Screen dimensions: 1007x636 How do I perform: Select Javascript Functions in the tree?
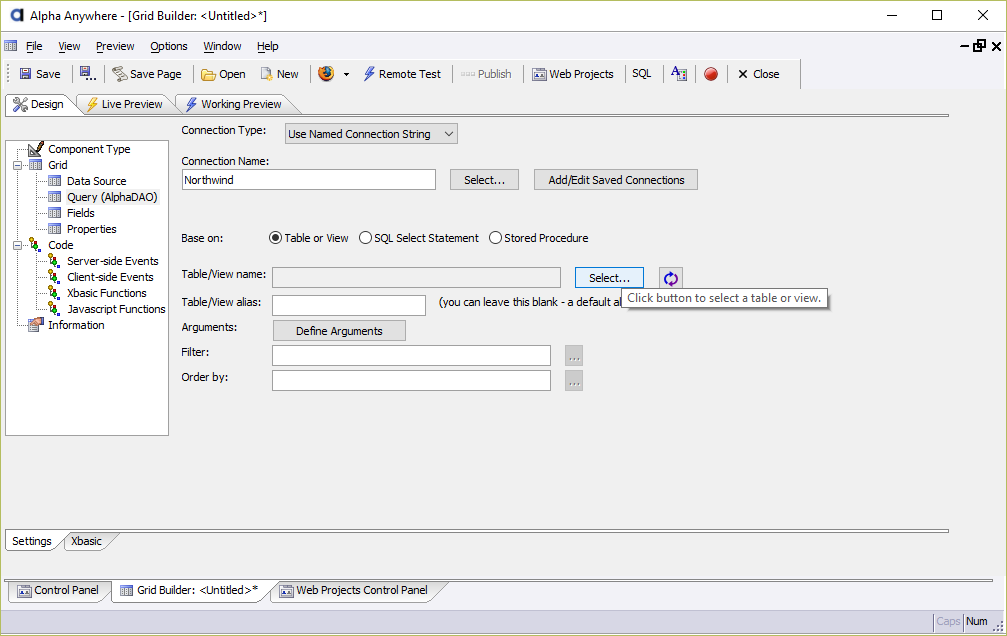point(116,310)
